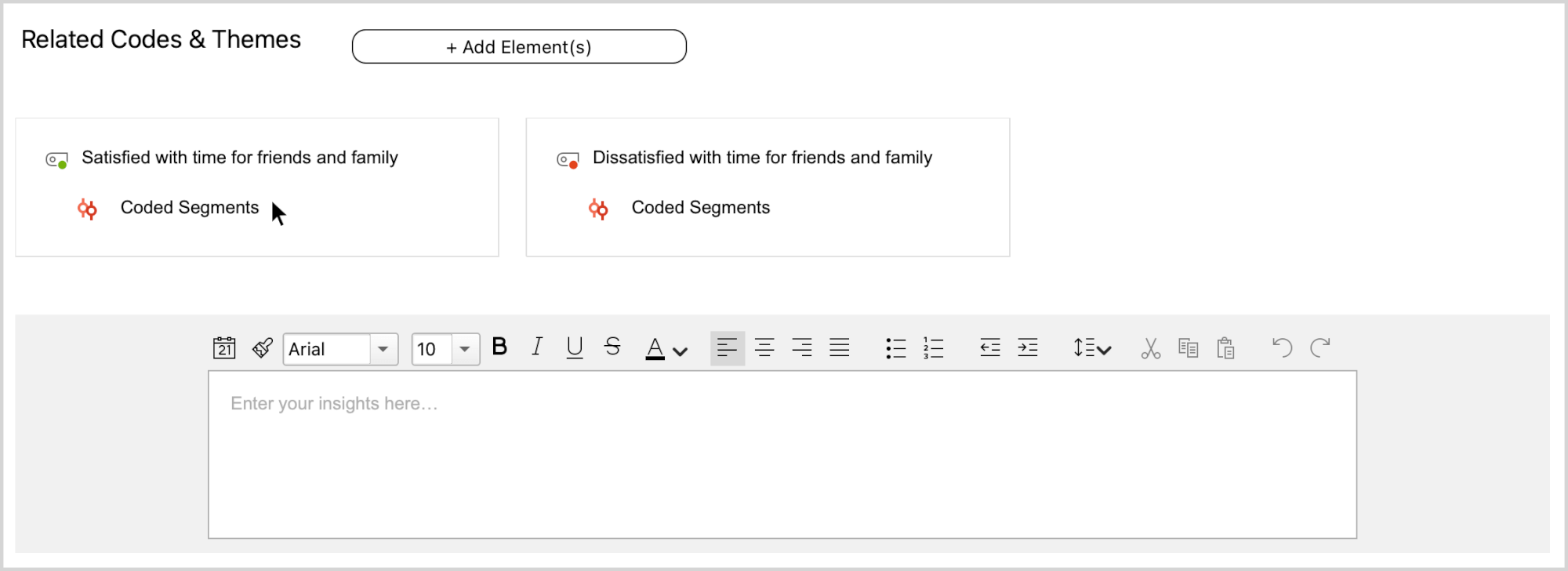Open Coded Segments for Satisfied code
This screenshot has width=1568, height=571.
click(x=189, y=207)
